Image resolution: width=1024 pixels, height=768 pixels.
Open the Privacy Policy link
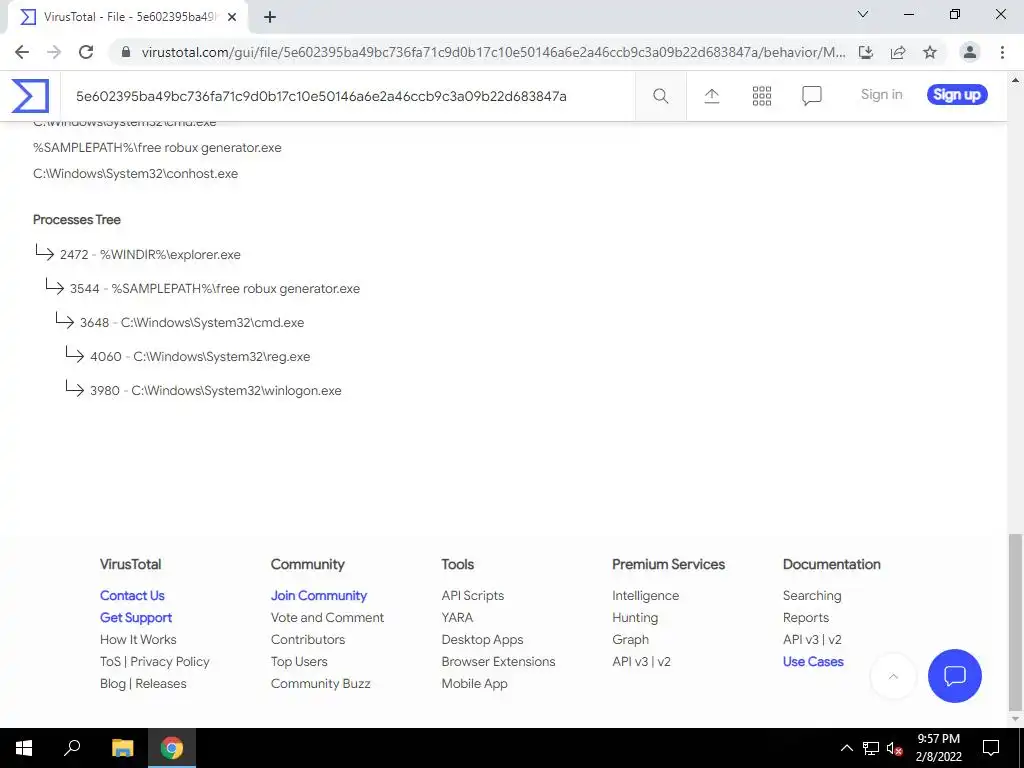point(170,662)
